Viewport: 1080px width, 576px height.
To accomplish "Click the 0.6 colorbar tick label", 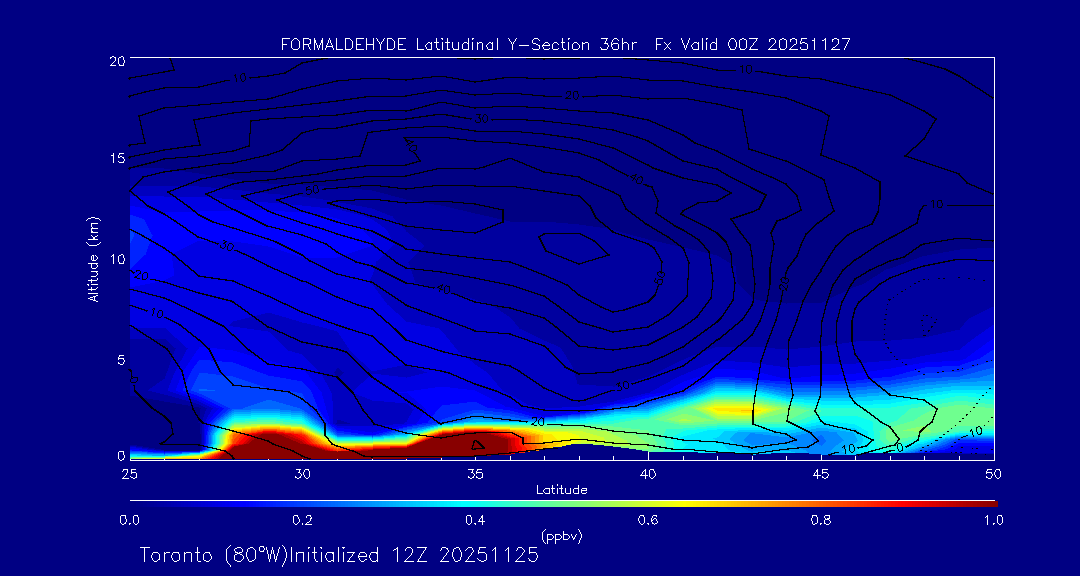I will [x=648, y=520].
